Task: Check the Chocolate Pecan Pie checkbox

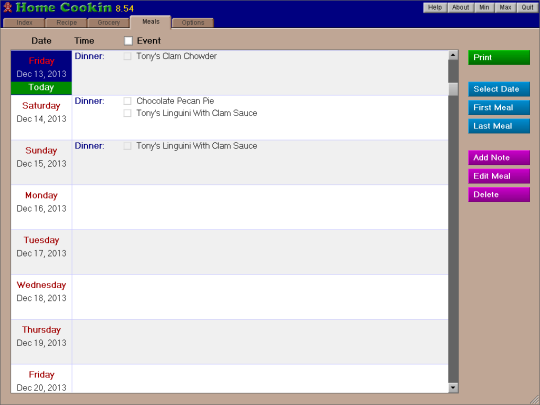Action: pos(127,101)
